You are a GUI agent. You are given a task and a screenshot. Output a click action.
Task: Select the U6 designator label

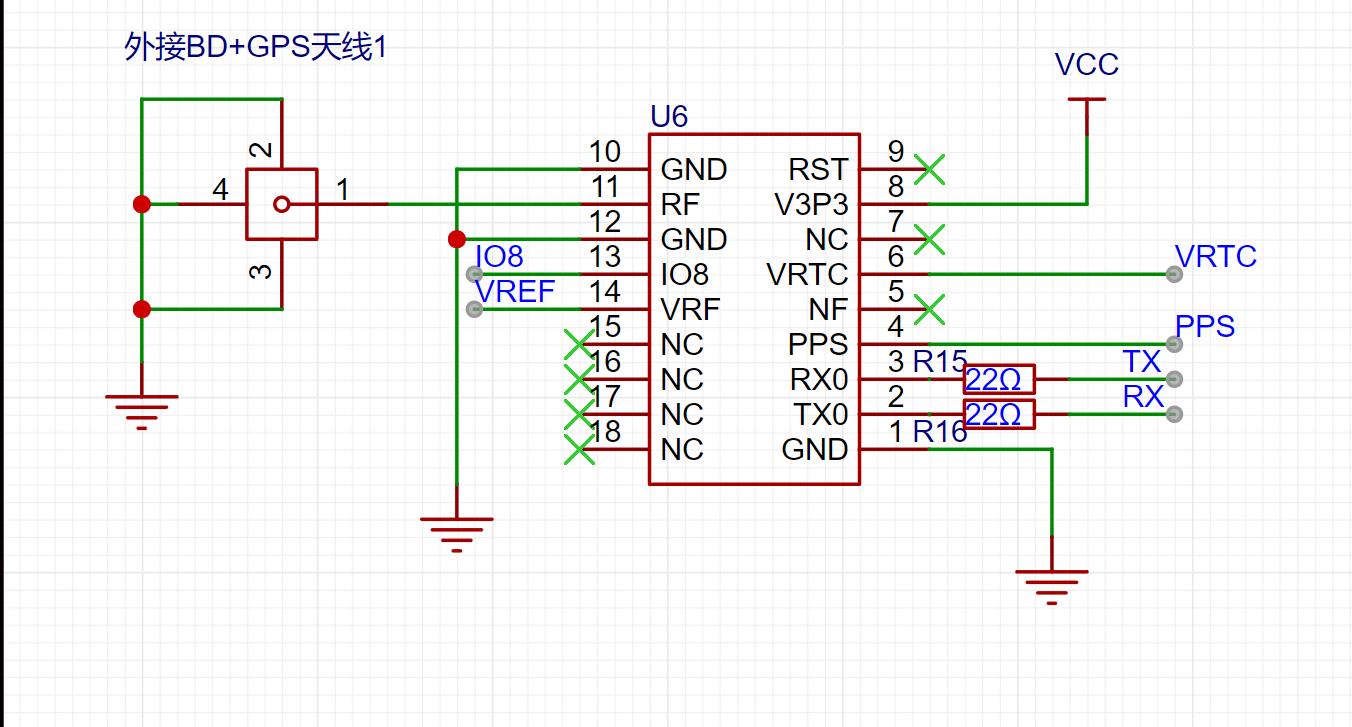point(669,117)
